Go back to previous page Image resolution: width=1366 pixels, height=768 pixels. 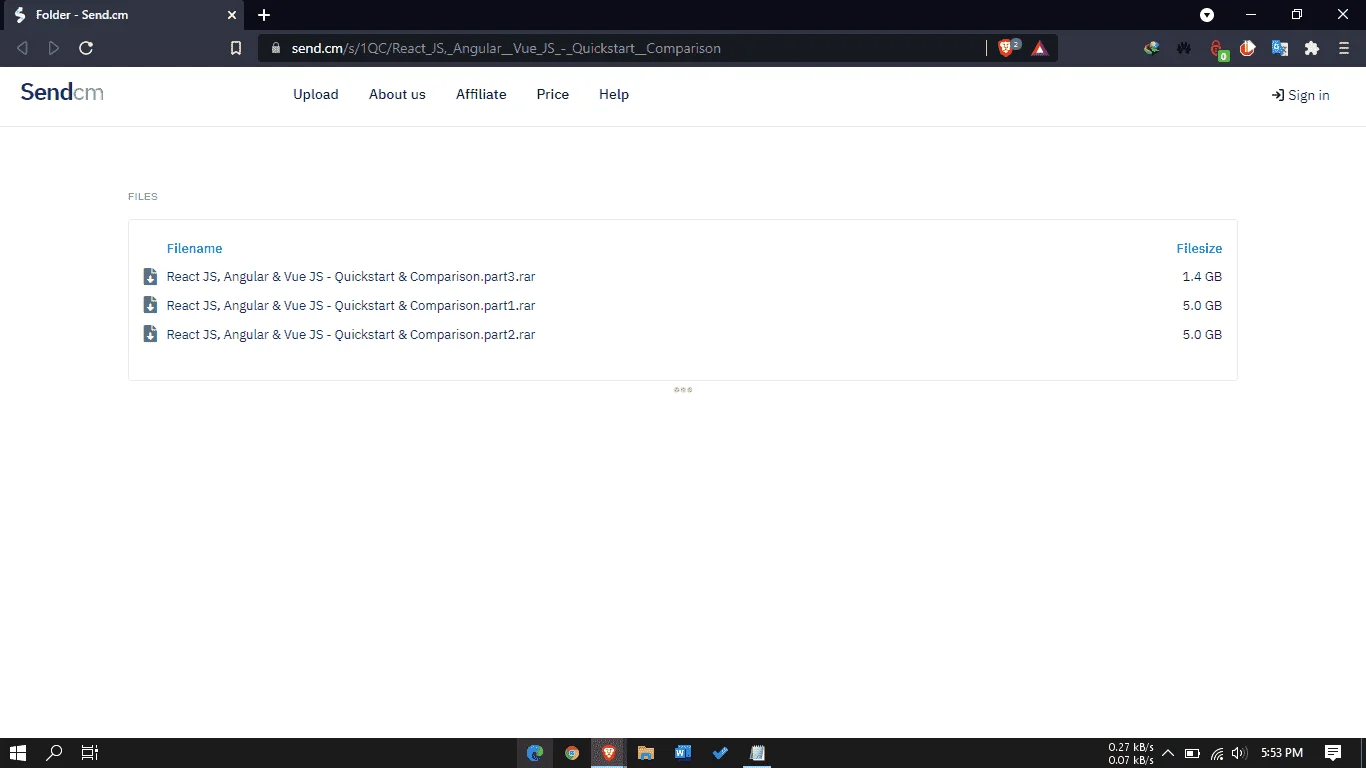pyautogui.click(x=22, y=48)
